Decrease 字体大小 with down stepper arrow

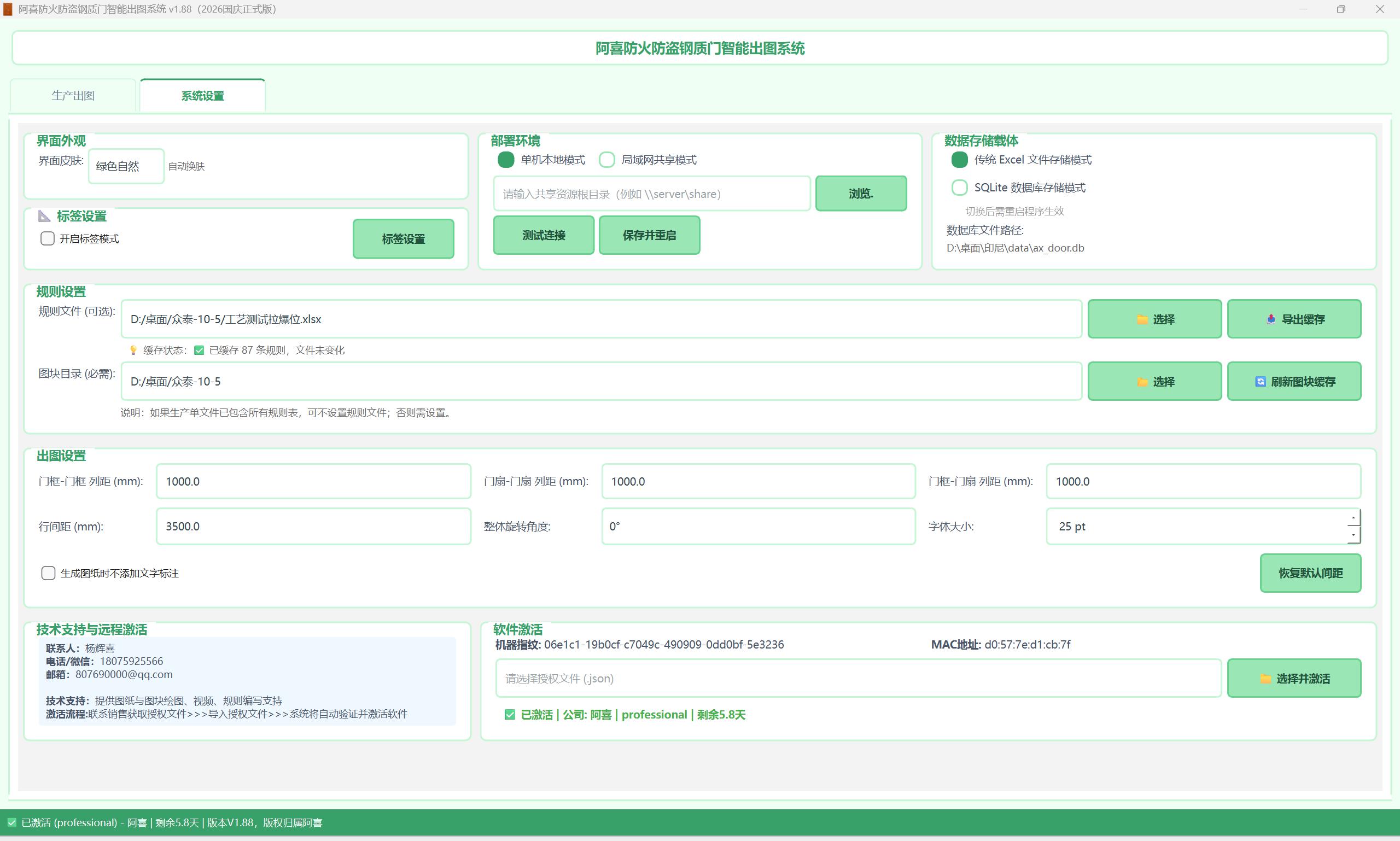pos(1354,534)
